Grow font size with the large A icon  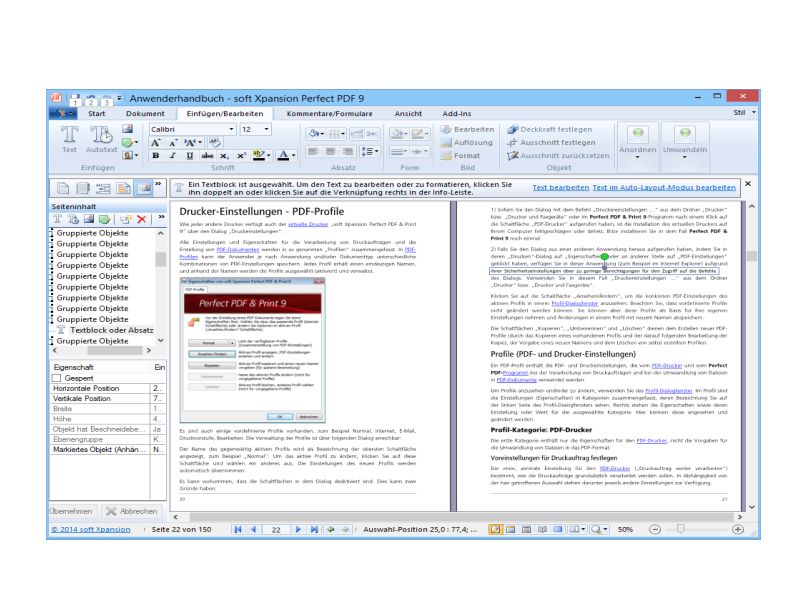(156, 143)
